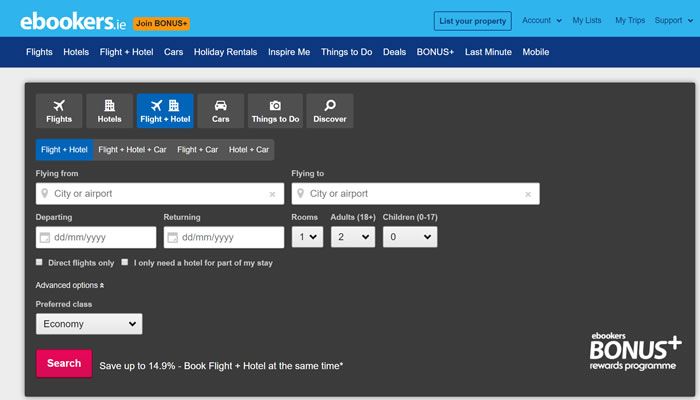Select the Flight + Hotel + Car option
Image resolution: width=700 pixels, height=400 pixels.
point(132,150)
